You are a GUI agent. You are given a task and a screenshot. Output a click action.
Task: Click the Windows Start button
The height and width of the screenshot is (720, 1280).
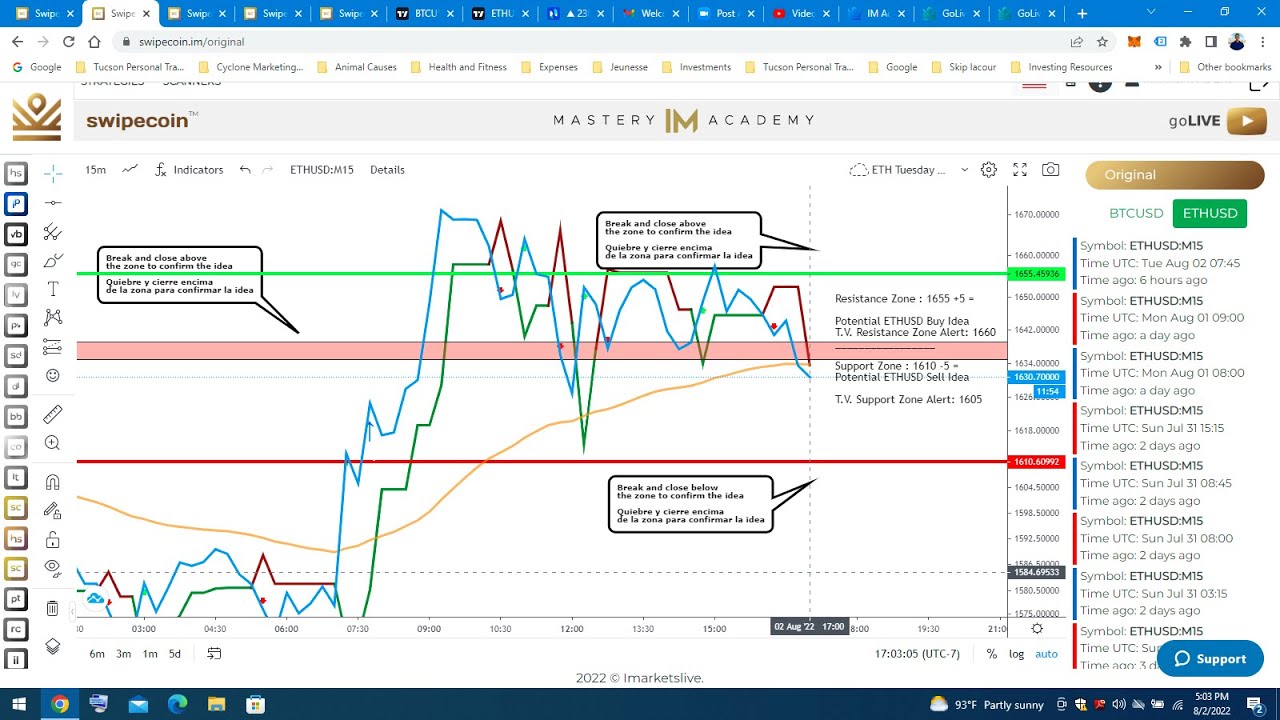tap(20, 704)
